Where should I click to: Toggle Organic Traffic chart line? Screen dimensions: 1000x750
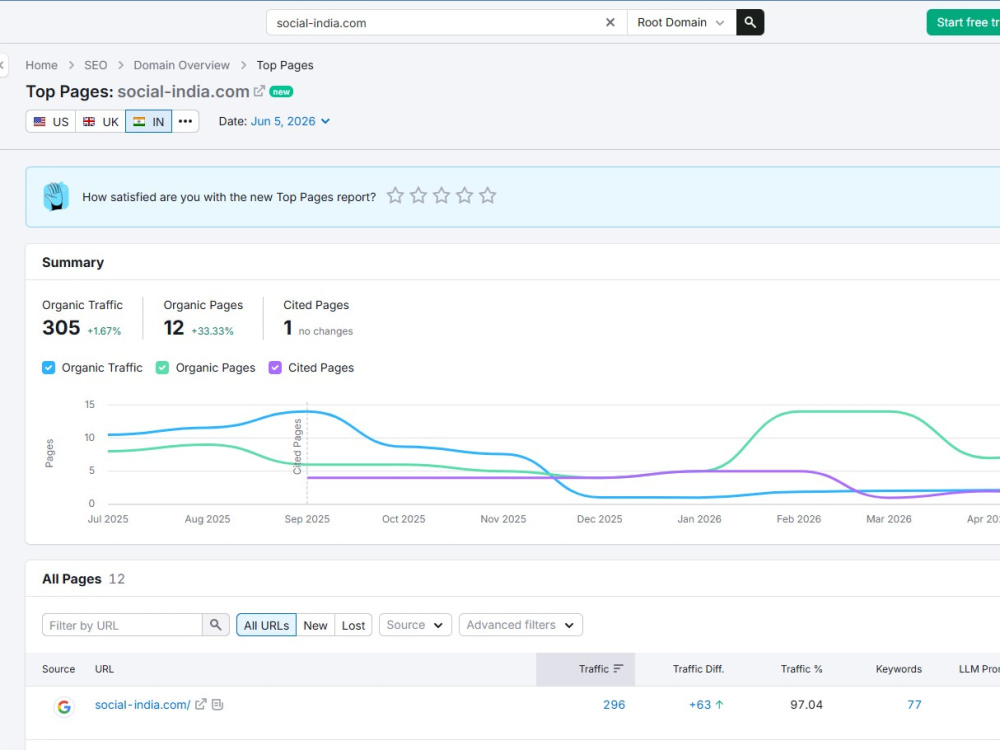pos(48,367)
